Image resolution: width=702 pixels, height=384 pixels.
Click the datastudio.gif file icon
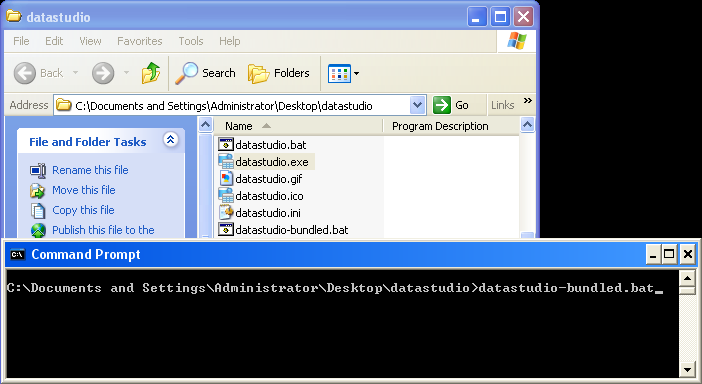[x=226, y=179]
